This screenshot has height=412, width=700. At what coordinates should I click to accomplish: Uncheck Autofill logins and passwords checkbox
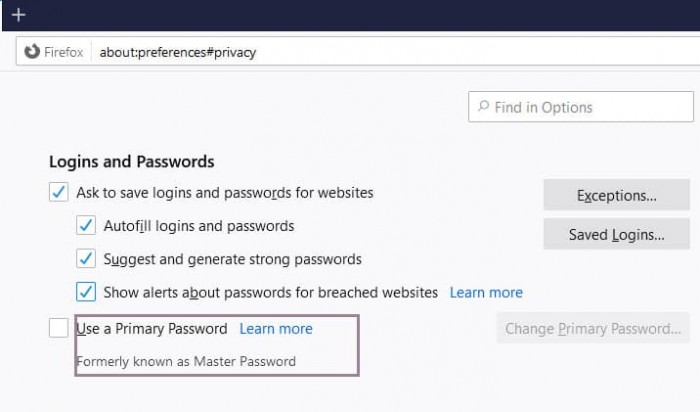click(86, 226)
